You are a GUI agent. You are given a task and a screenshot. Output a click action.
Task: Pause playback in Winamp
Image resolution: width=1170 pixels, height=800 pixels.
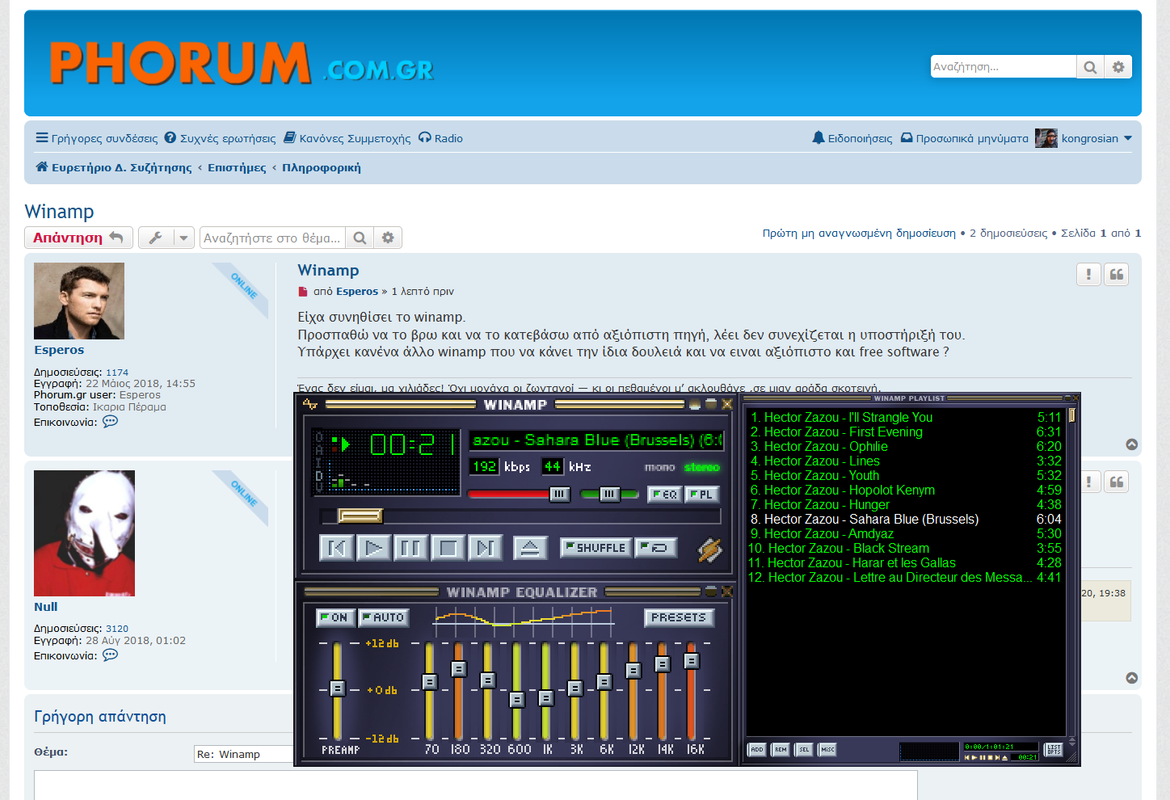410,549
